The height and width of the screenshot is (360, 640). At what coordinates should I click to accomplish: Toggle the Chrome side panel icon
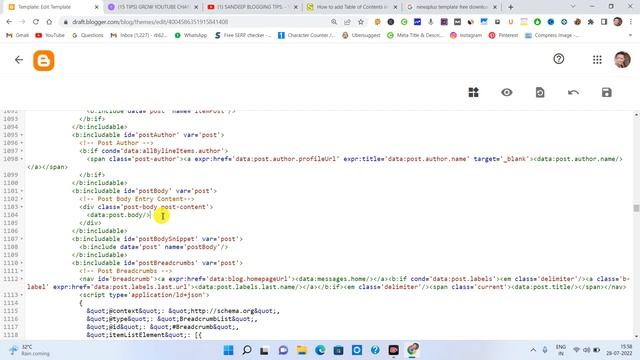pos(604,22)
